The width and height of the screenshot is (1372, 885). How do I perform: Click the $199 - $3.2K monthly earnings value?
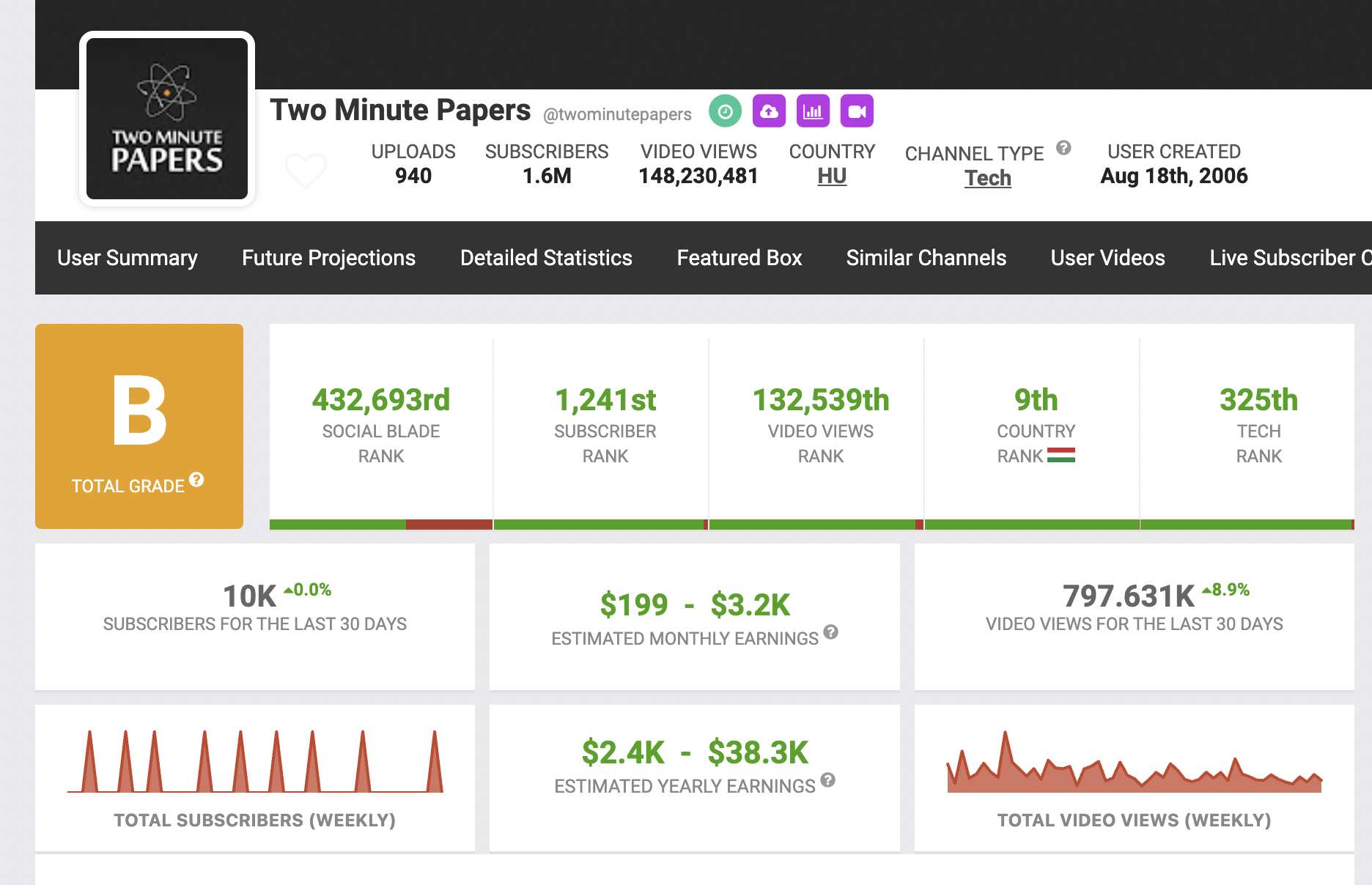[x=695, y=605]
